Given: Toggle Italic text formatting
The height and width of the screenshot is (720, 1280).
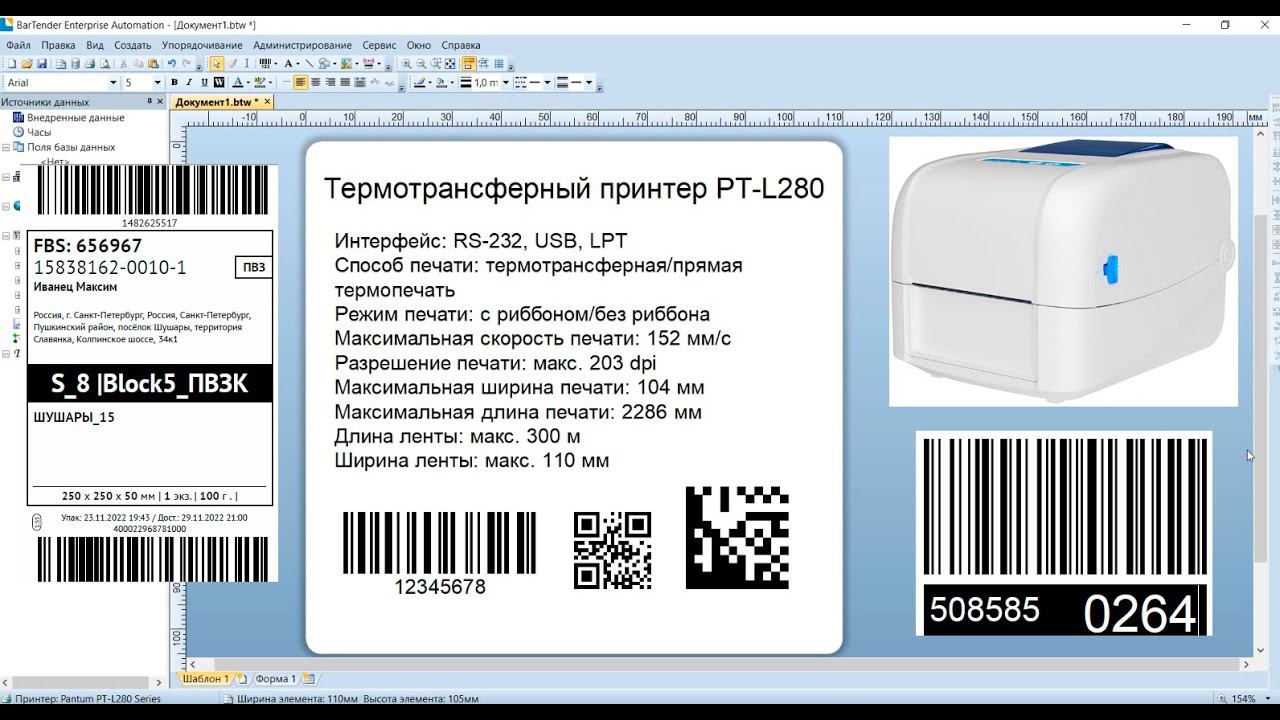Looking at the screenshot, I should point(189,82).
